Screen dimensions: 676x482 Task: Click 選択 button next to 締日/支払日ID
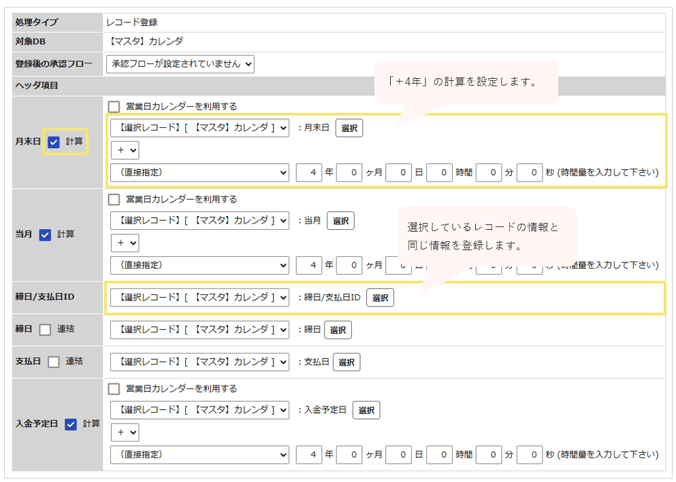click(x=380, y=297)
